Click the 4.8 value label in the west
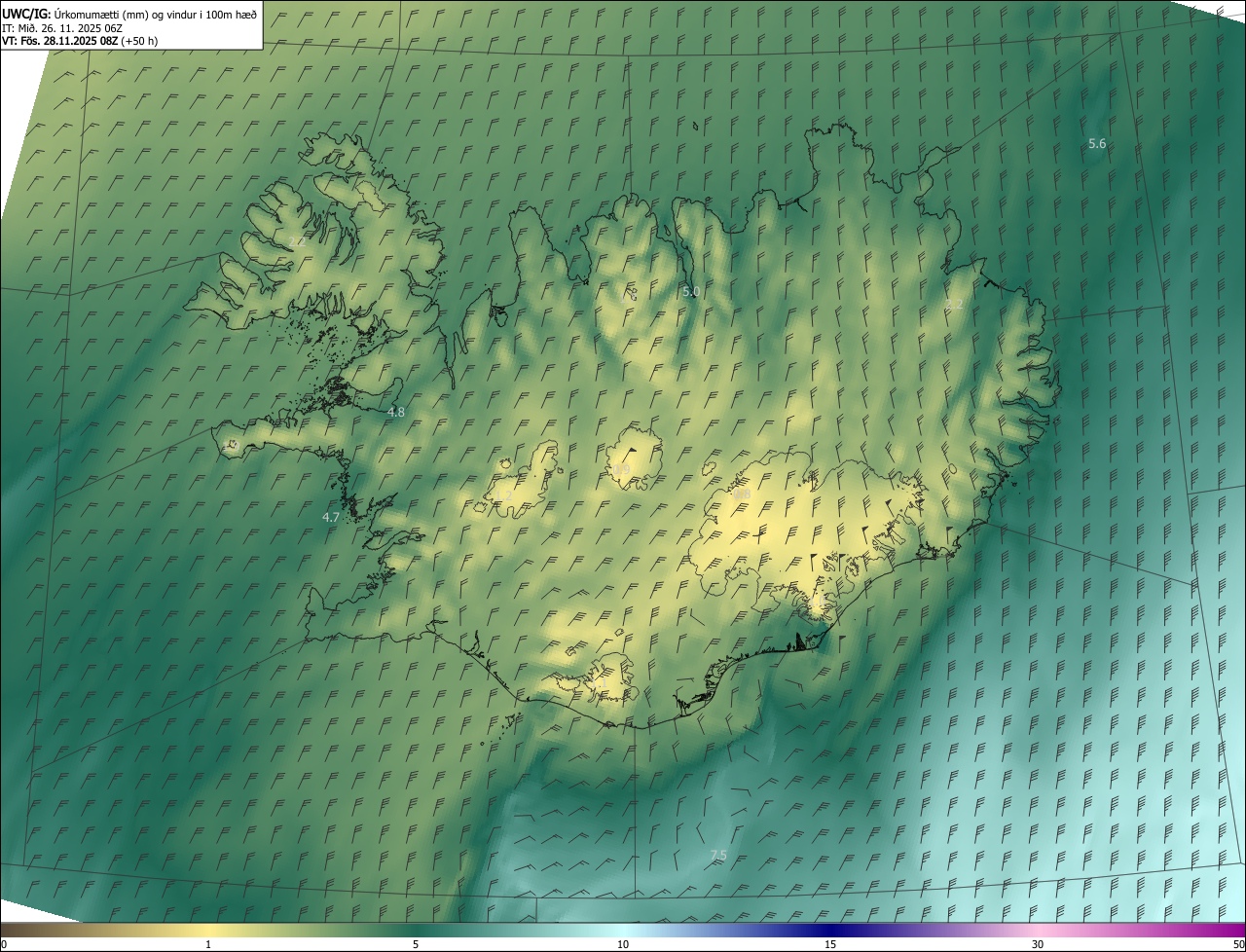The width and height of the screenshot is (1246, 952). coord(396,412)
